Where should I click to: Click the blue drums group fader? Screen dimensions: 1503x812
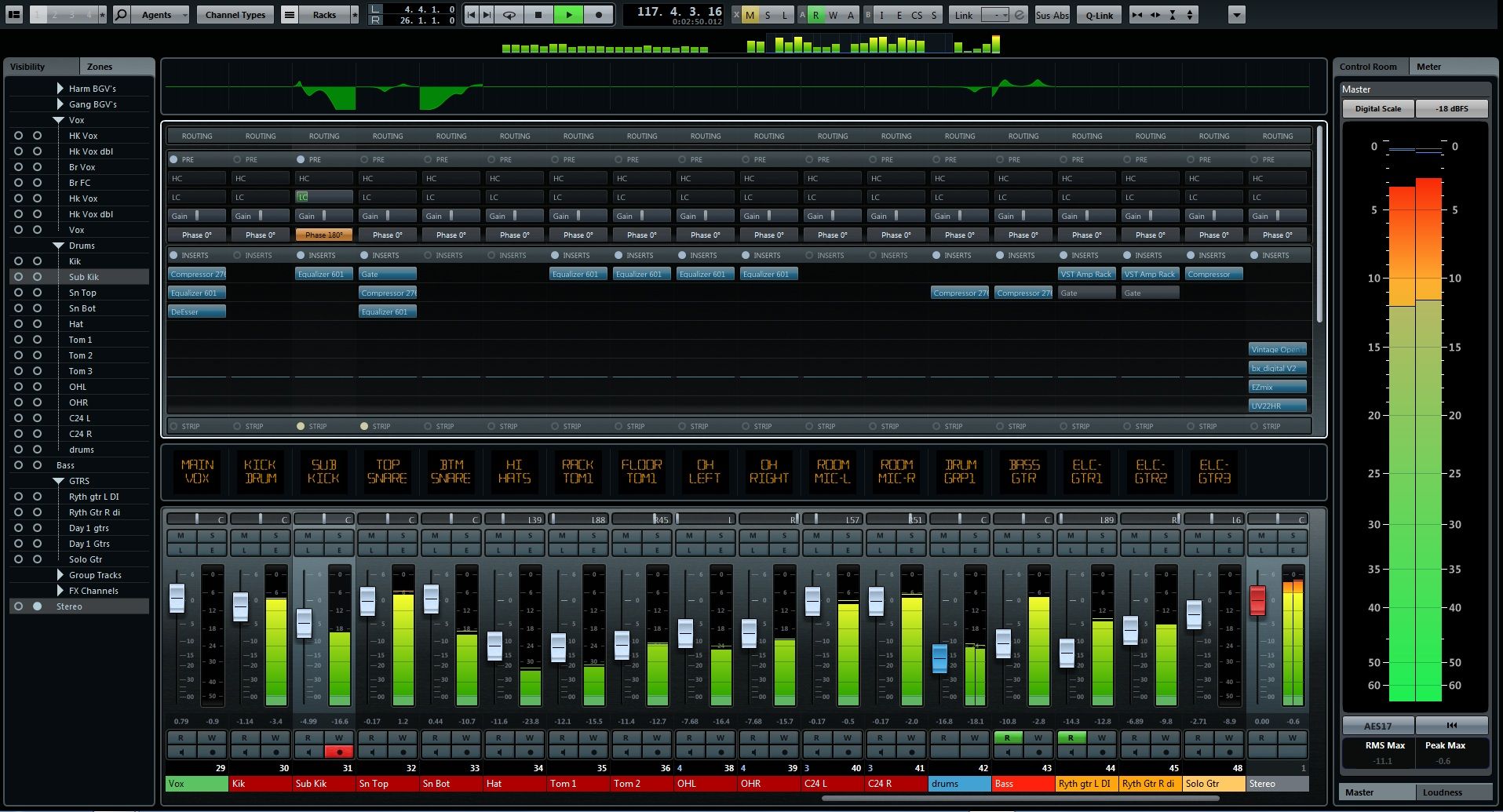pyautogui.click(x=939, y=658)
